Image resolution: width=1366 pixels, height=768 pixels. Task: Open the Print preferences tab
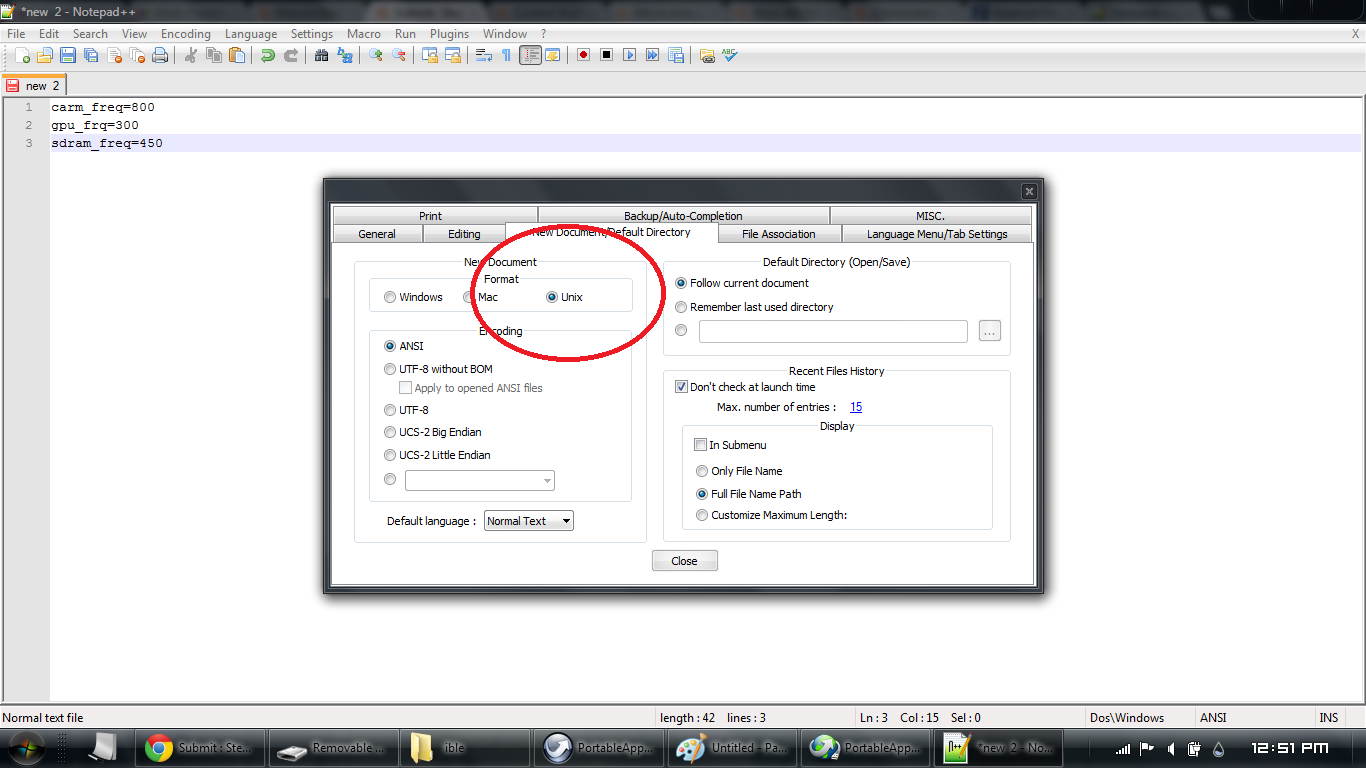[431, 216]
